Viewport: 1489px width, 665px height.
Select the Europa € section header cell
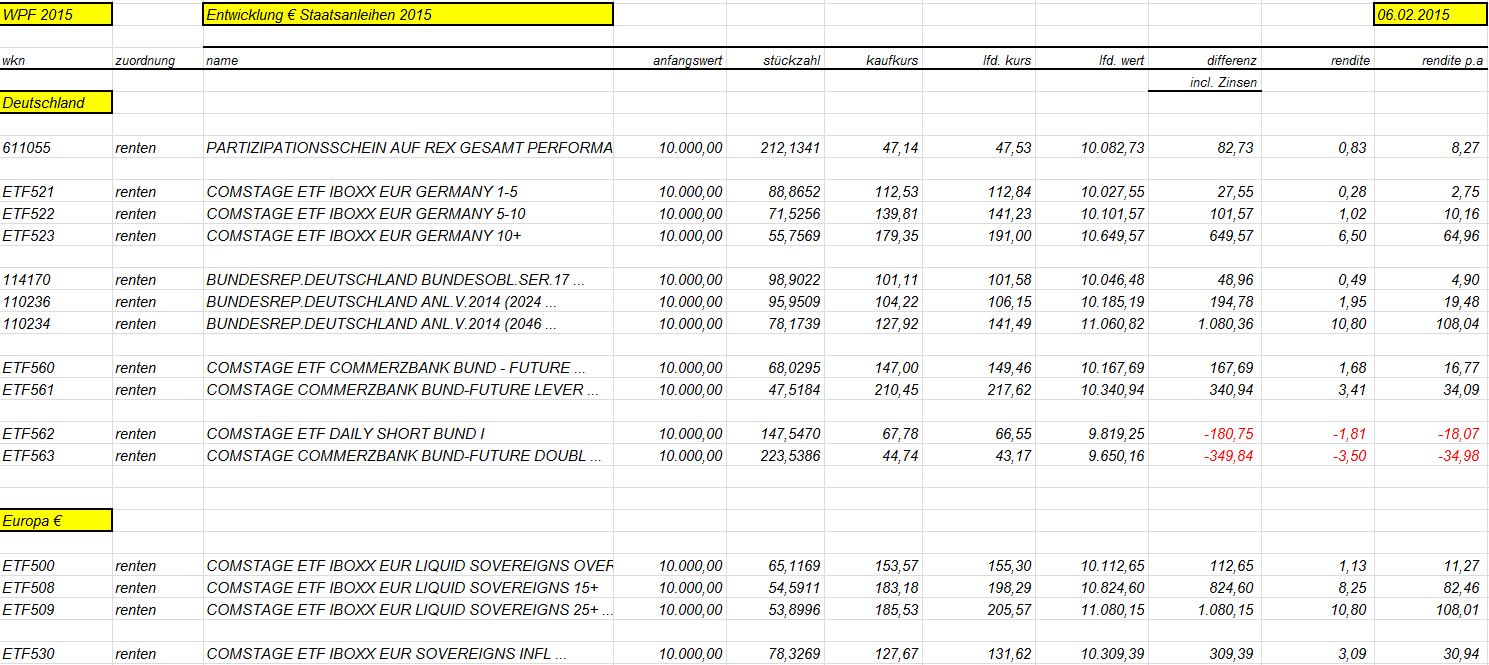(56, 520)
